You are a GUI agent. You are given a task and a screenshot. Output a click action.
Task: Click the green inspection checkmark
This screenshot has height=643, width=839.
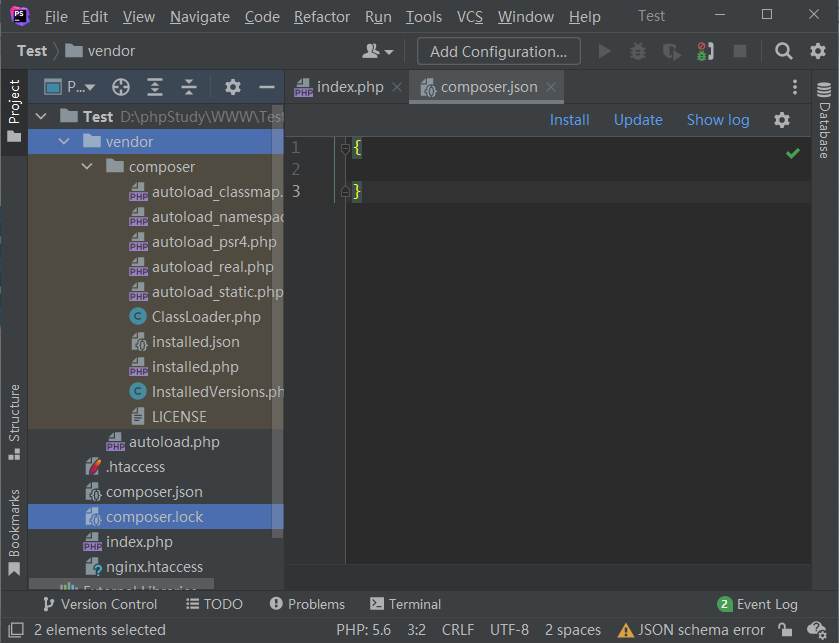click(793, 154)
